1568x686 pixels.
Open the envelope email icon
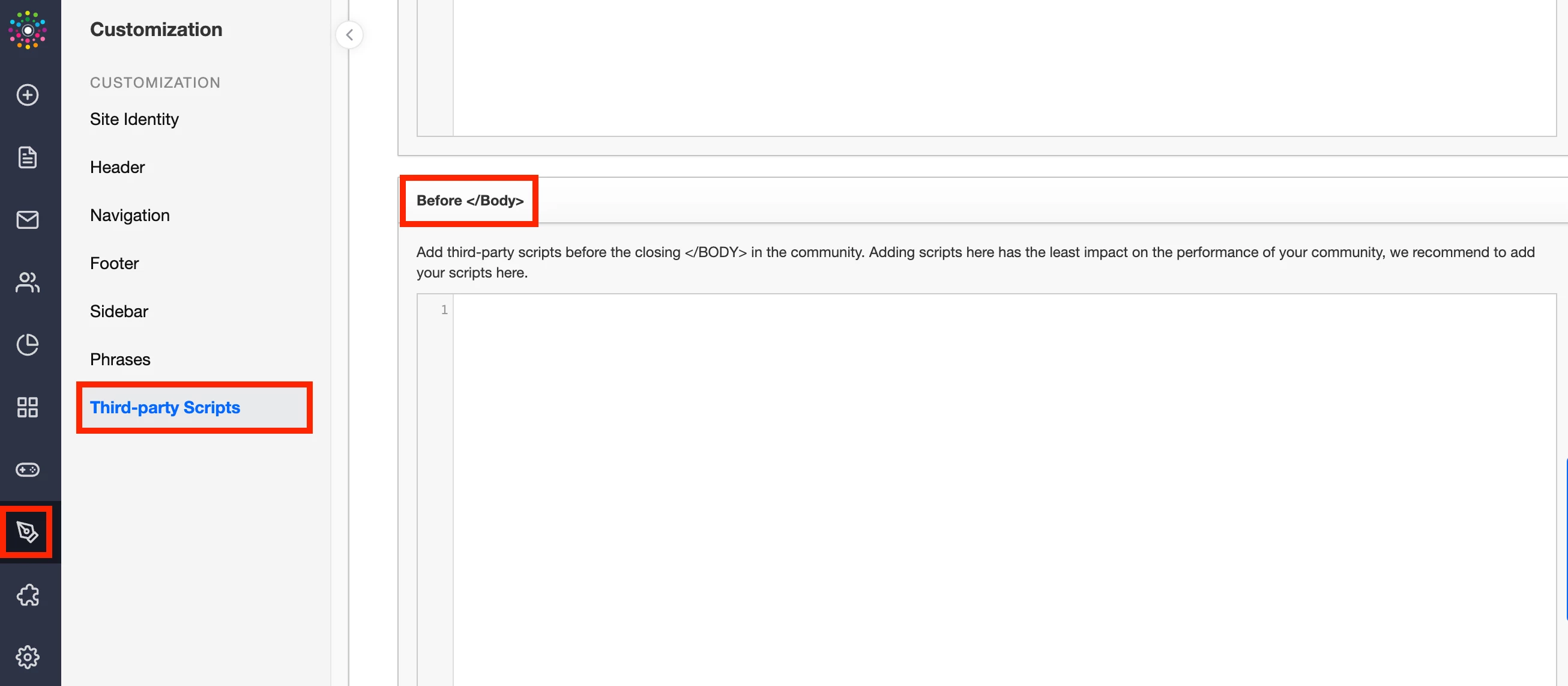pyautogui.click(x=28, y=220)
